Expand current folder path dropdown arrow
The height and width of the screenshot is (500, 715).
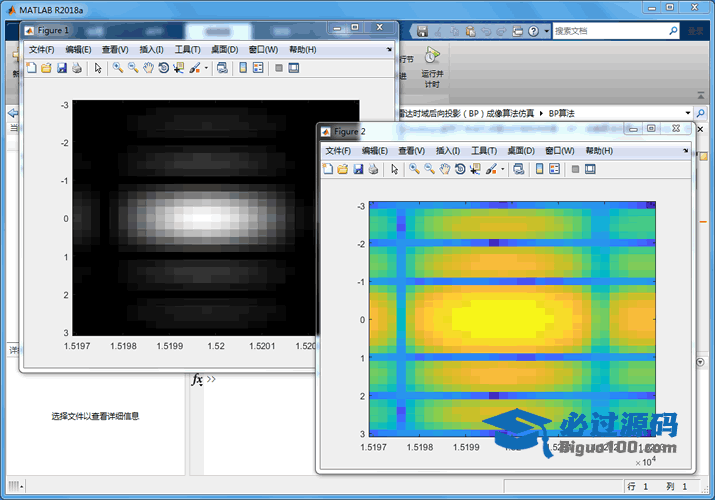point(688,113)
